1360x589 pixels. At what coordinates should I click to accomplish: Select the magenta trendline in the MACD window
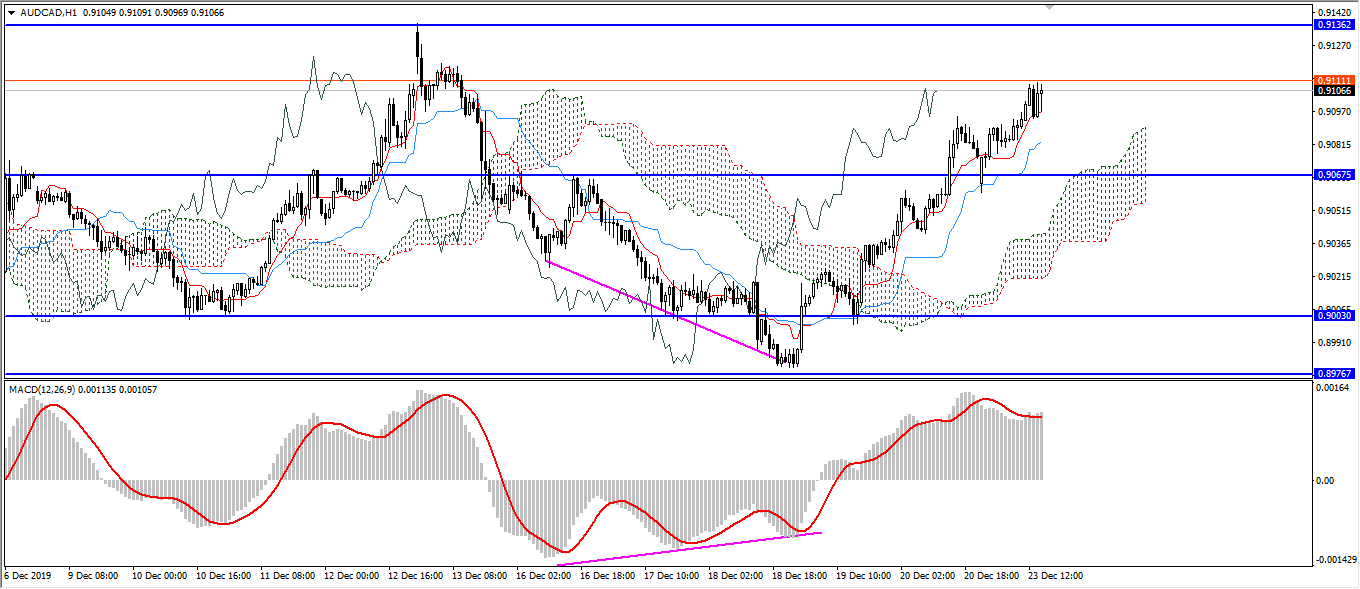coord(688,548)
